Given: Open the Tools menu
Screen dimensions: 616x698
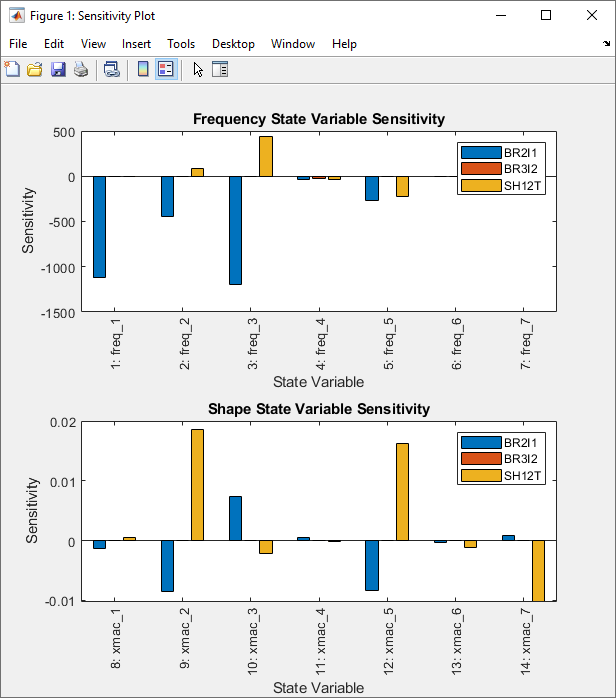Looking at the screenshot, I should [x=181, y=44].
